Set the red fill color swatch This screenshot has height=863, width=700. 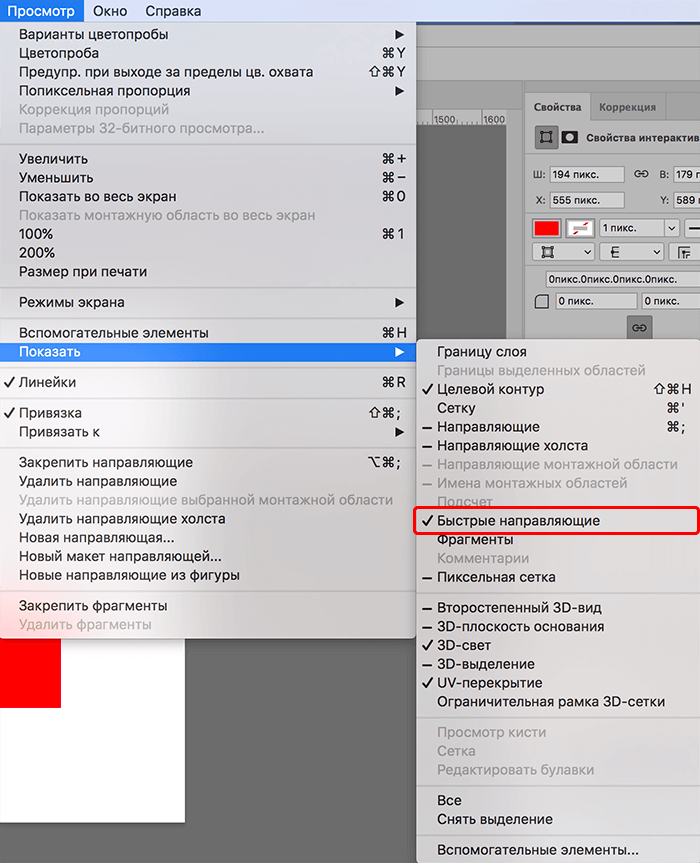tap(546, 228)
